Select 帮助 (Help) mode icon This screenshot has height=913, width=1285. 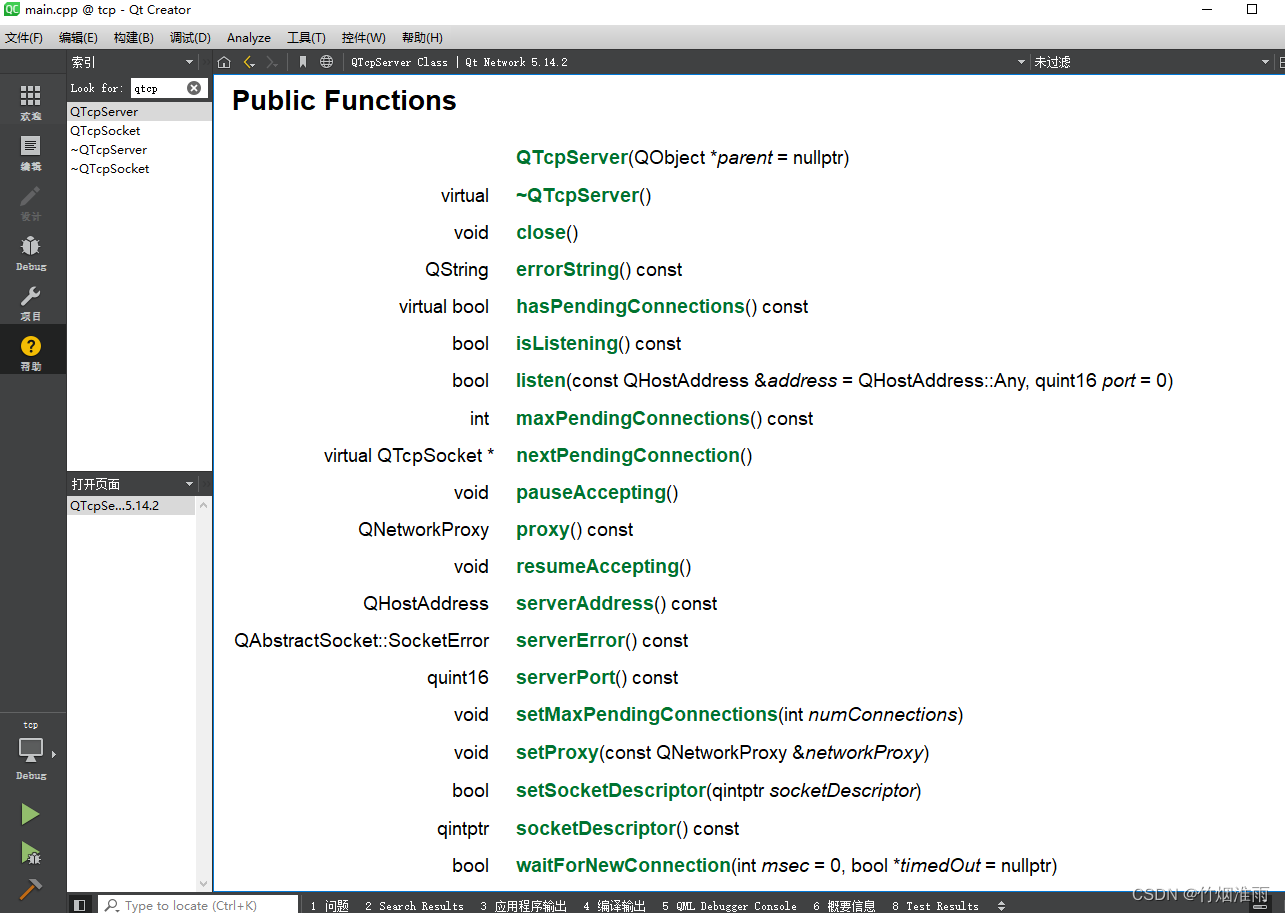point(31,352)
